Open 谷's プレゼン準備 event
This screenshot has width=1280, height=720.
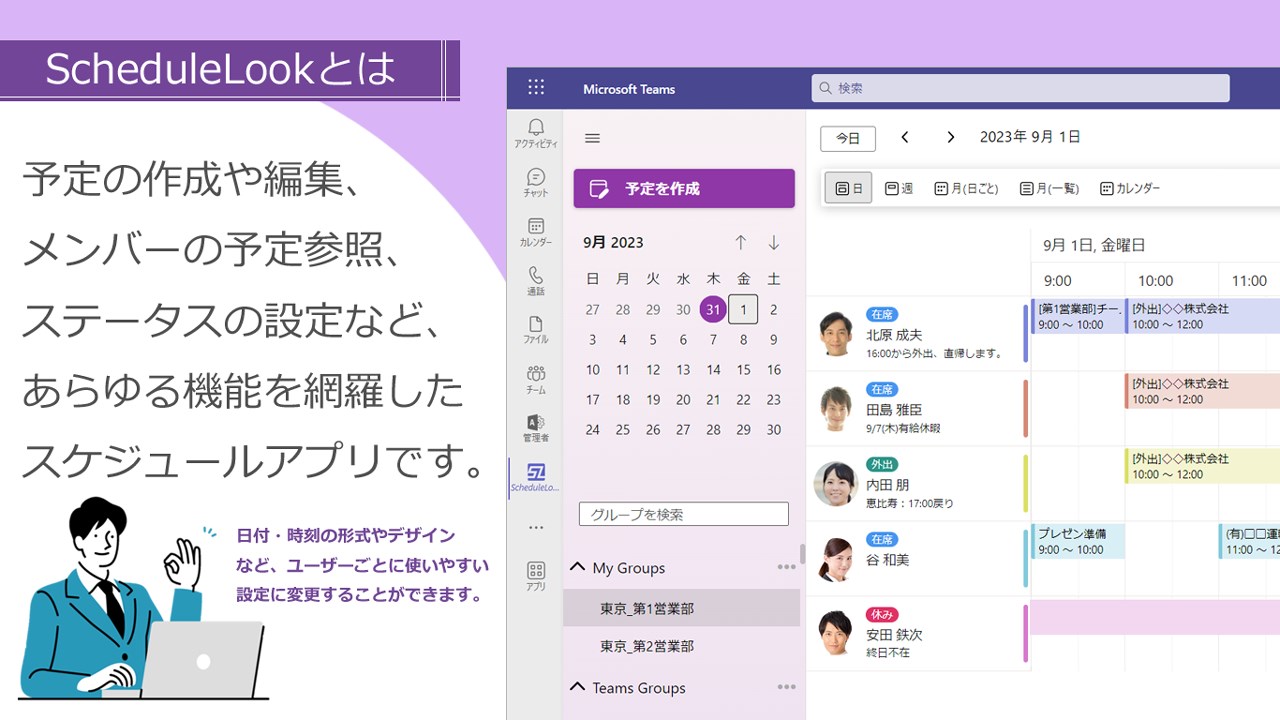[x=1078, y=541]
